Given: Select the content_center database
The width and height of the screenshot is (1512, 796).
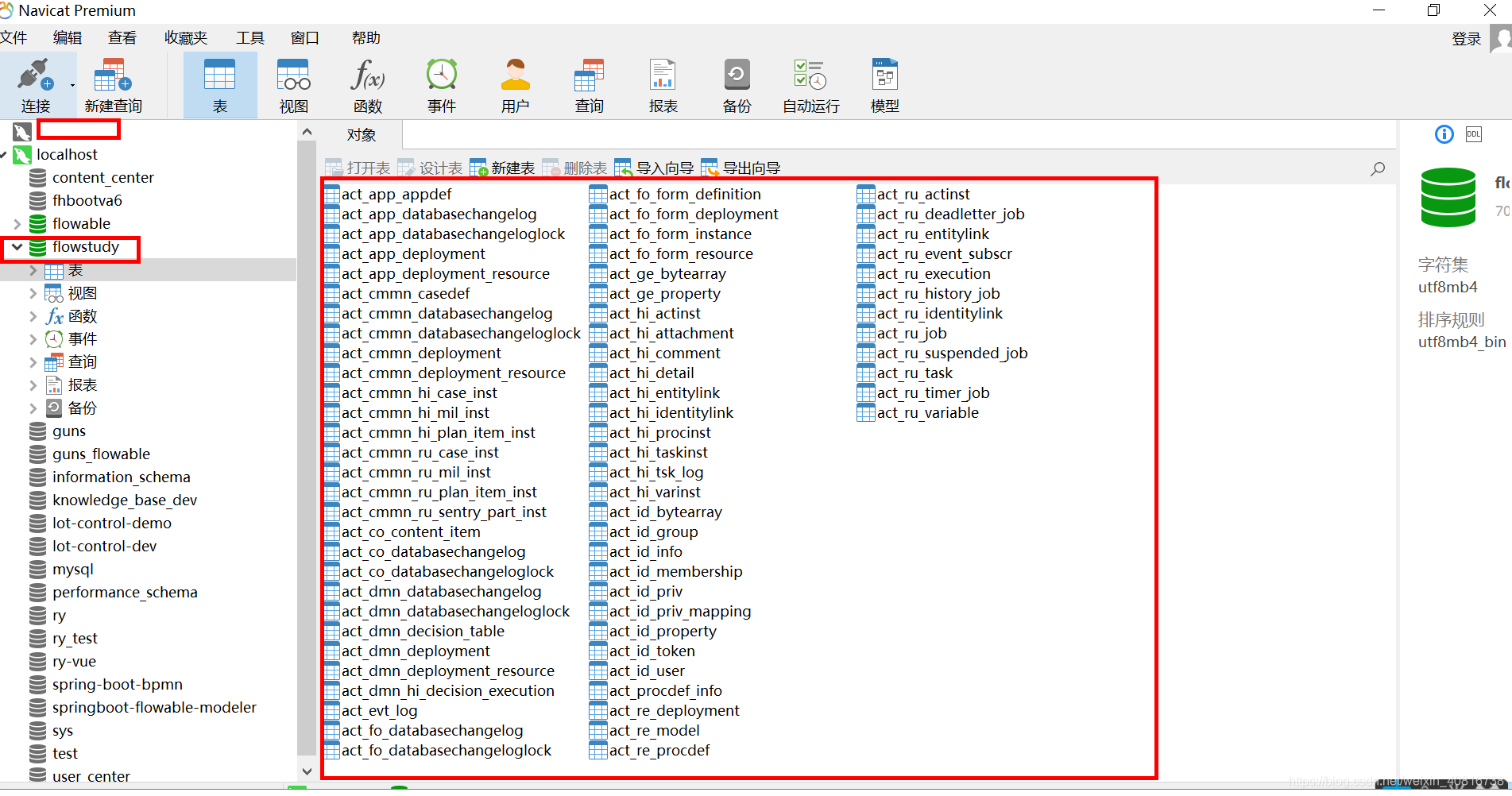Looking at the screenshot, I should point(103,177).
